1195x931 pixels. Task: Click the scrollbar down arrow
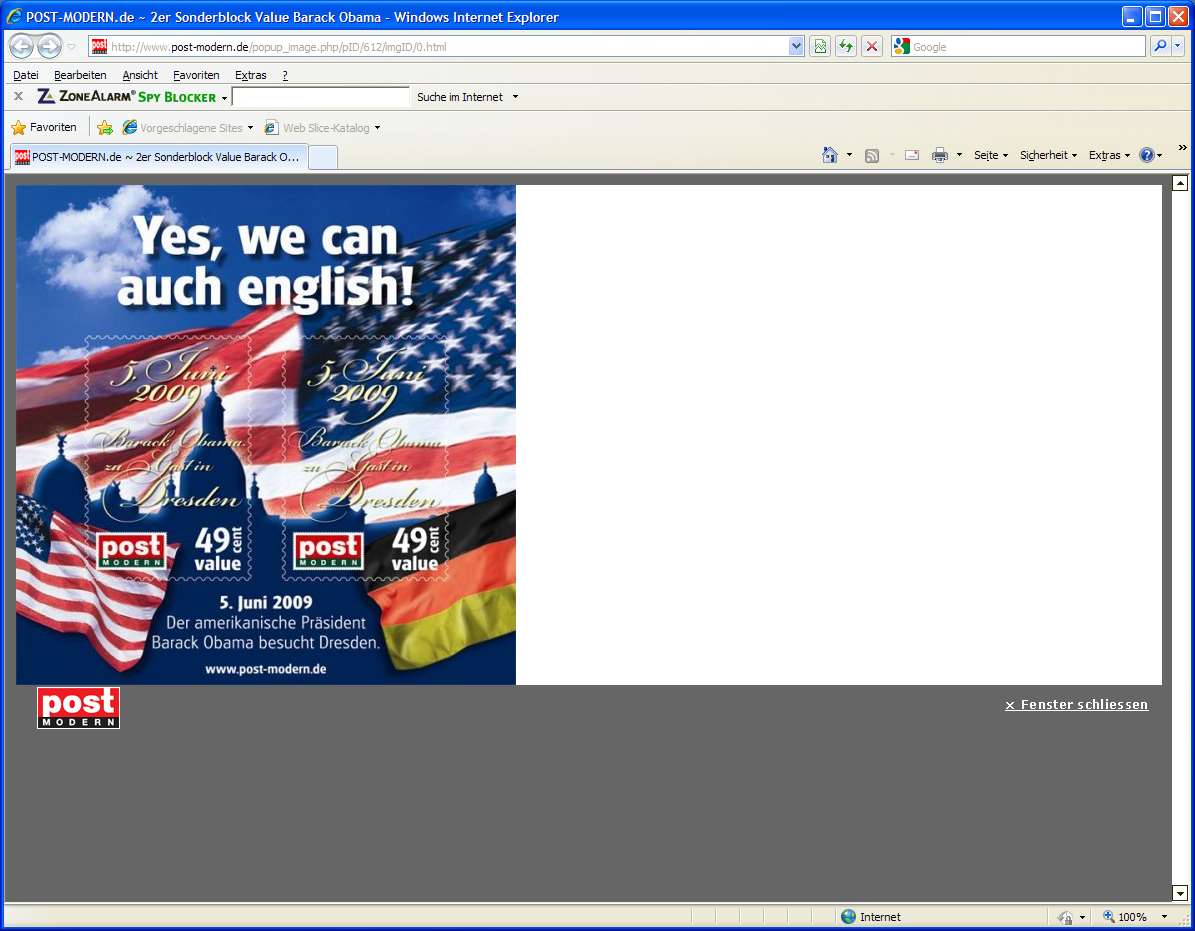coord(1180,893)
